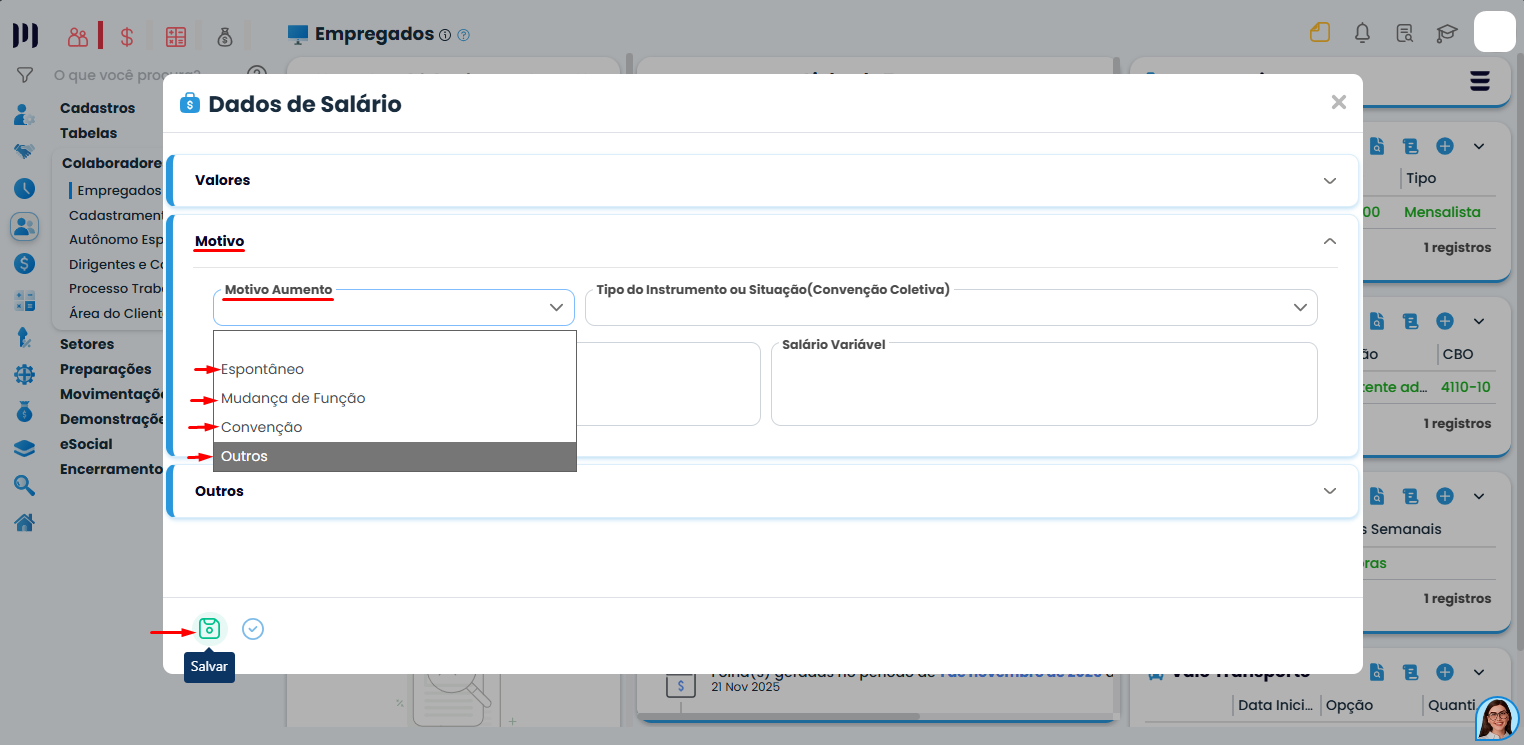This screenshot has height=745, width=1524.
Task: Open the graduation cap training icon
Action: [x=1447, y=34]
